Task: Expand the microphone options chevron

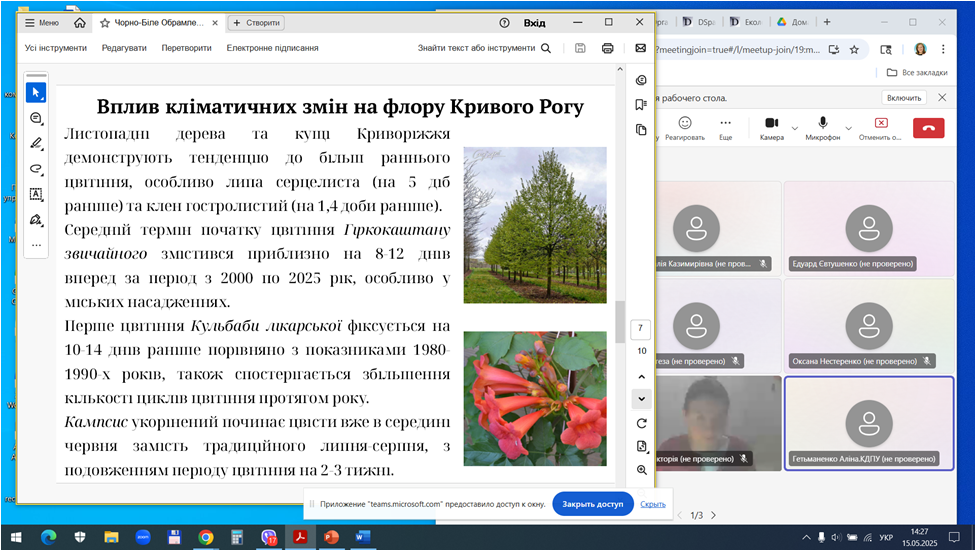Action: coord(851,127)
